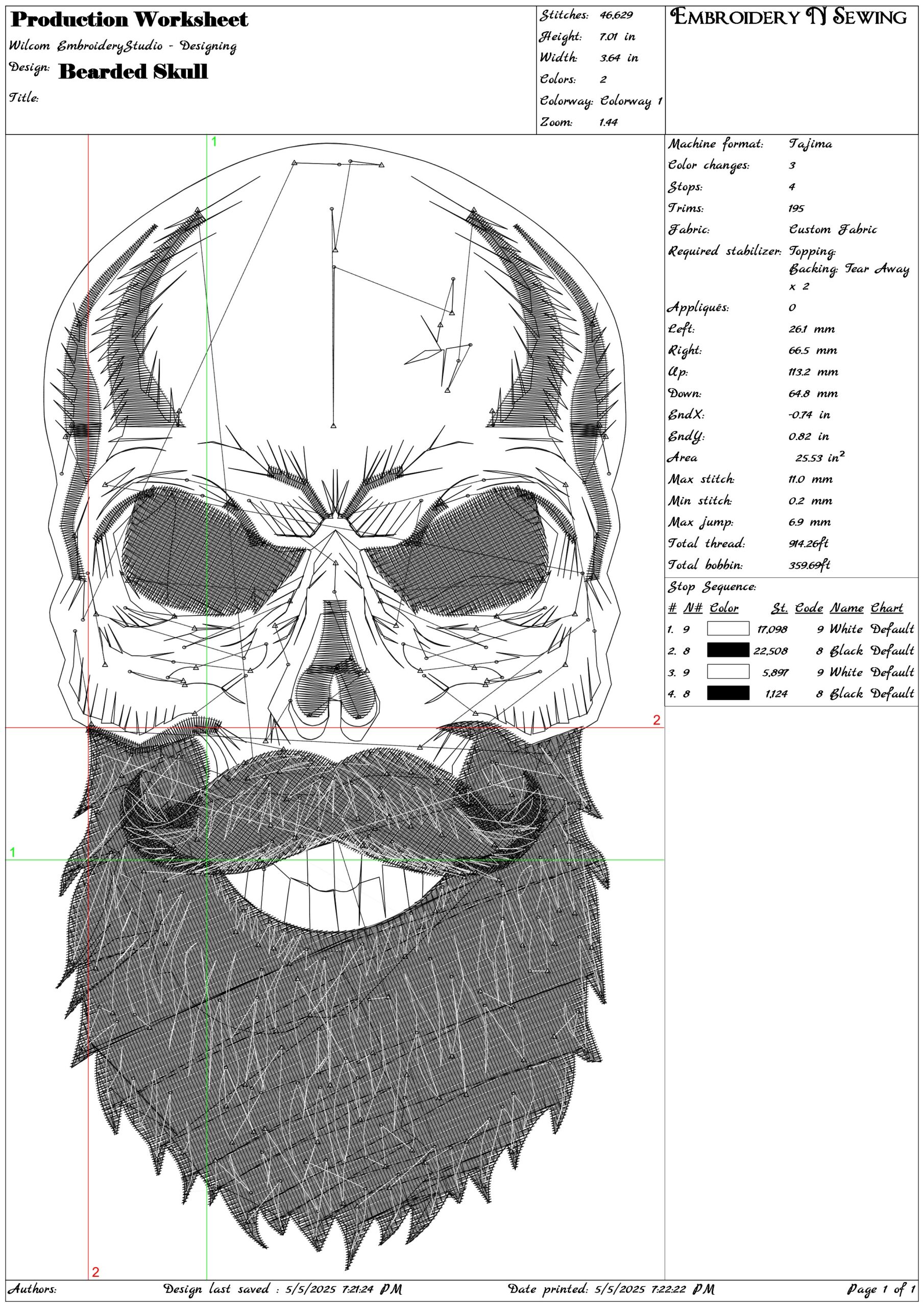
Task: Click the Zoom value 1.44
Action: coord(609,122)
